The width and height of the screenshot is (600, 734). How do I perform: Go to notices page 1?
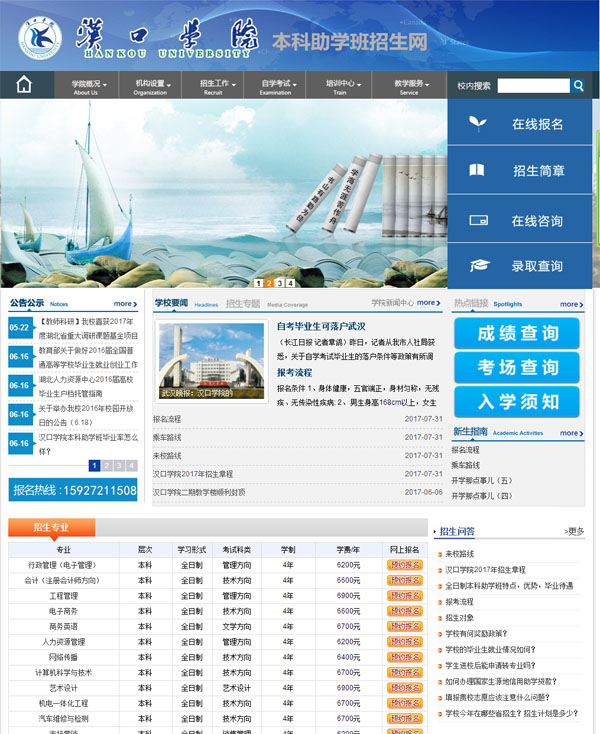(94, 465)
